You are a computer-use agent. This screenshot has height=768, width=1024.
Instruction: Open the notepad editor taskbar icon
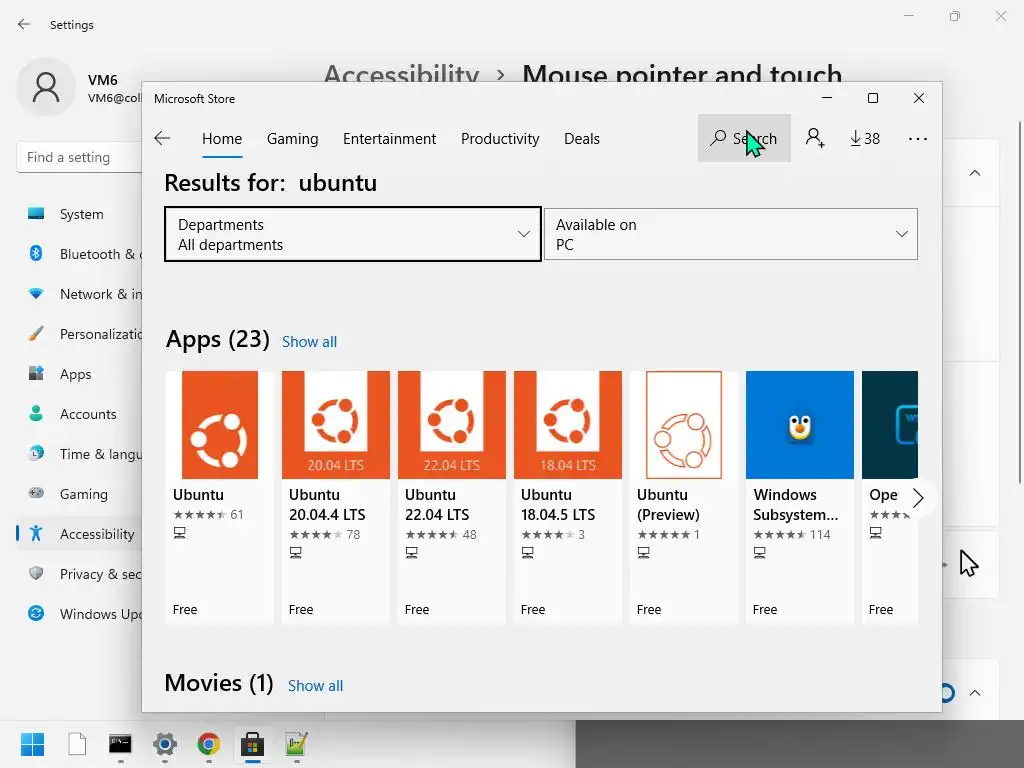point(296,744)
